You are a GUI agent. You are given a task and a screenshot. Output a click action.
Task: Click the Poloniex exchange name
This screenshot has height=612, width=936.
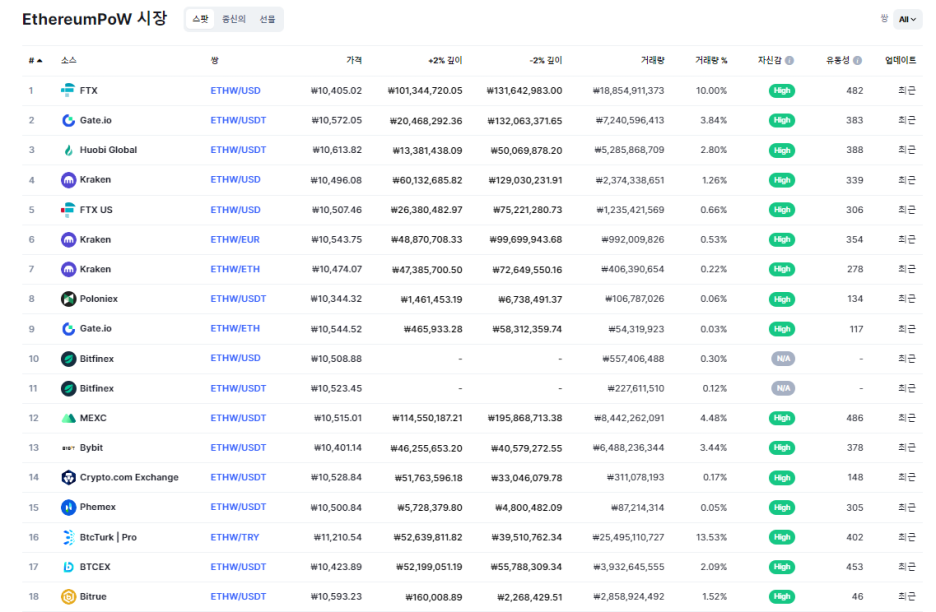[98, 299]
